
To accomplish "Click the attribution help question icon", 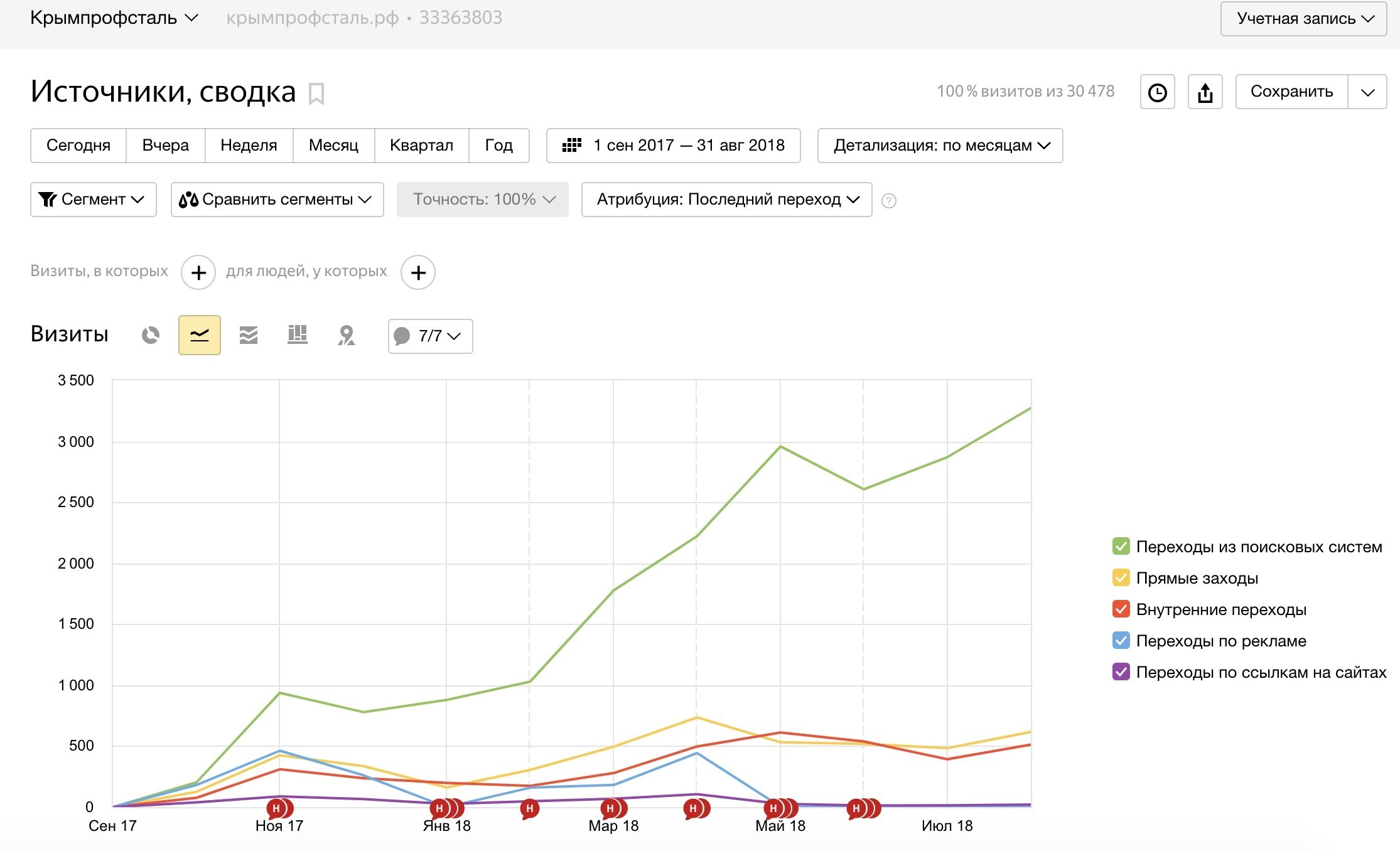I will pyautogui.click(x=889, y=200).
